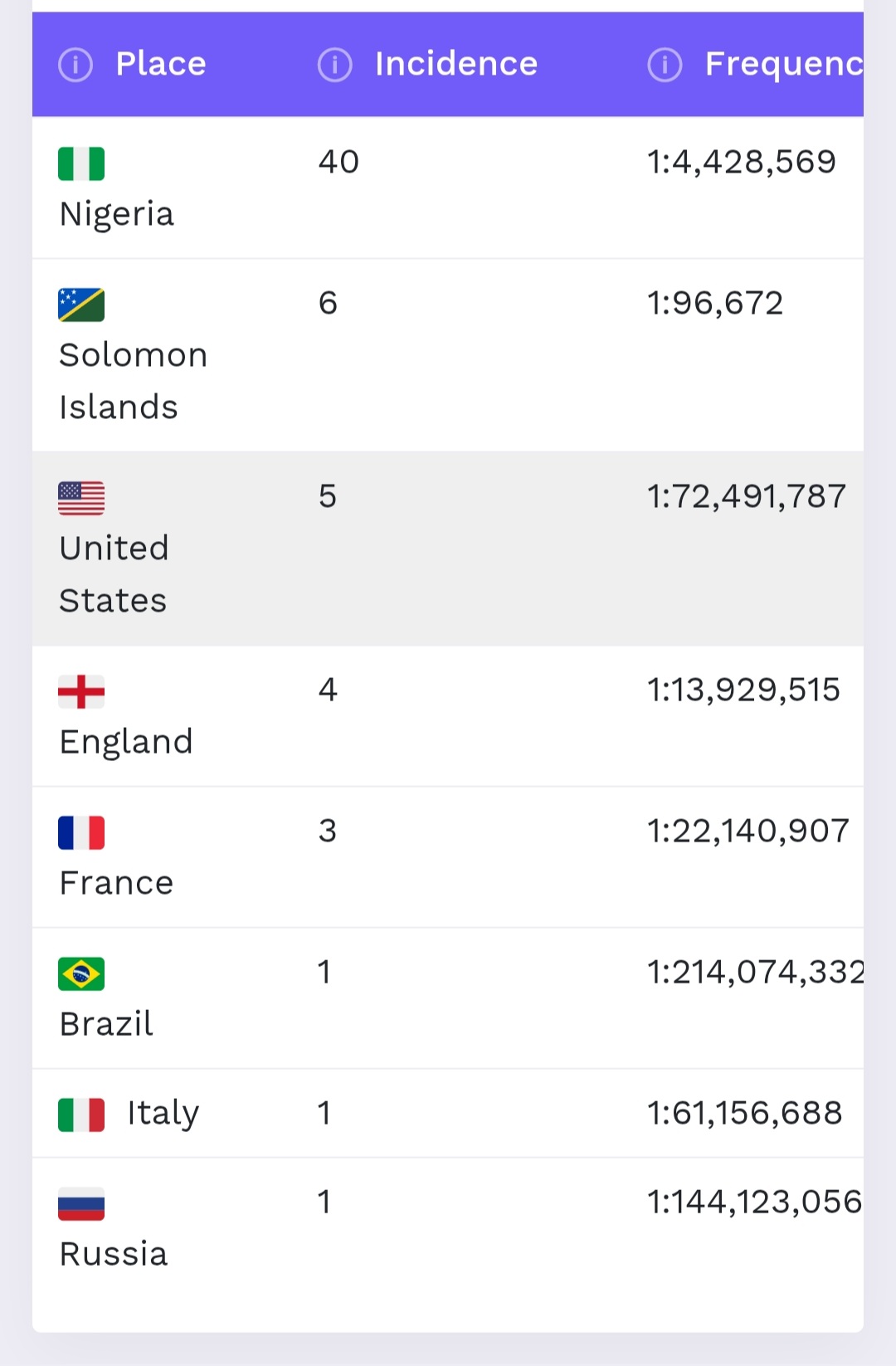Click the England flag icon
This screenshot has width=896, height=1366.
81,691
